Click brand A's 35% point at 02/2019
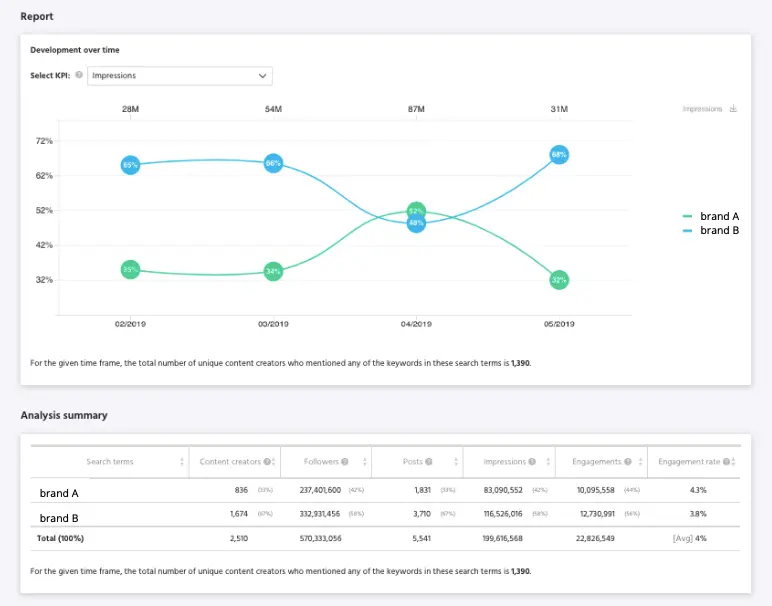 tap(130, 269)
